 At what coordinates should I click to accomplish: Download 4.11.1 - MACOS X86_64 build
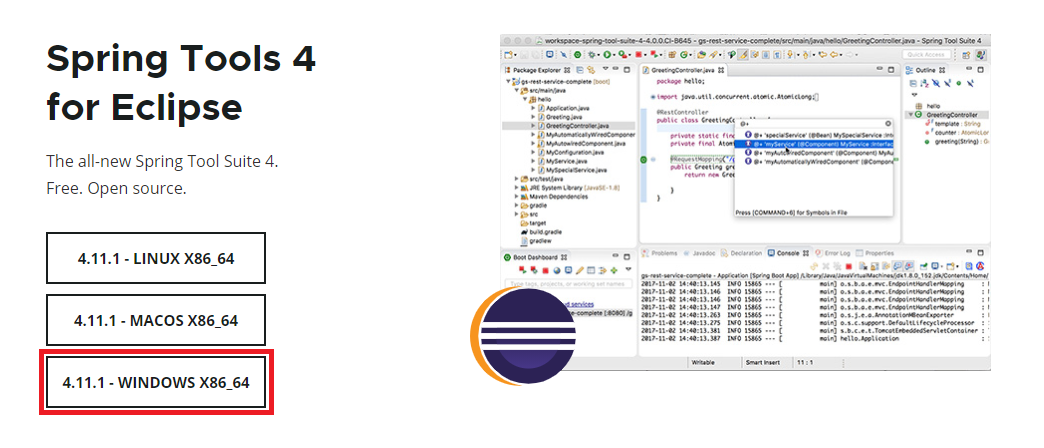pos(156,320)
